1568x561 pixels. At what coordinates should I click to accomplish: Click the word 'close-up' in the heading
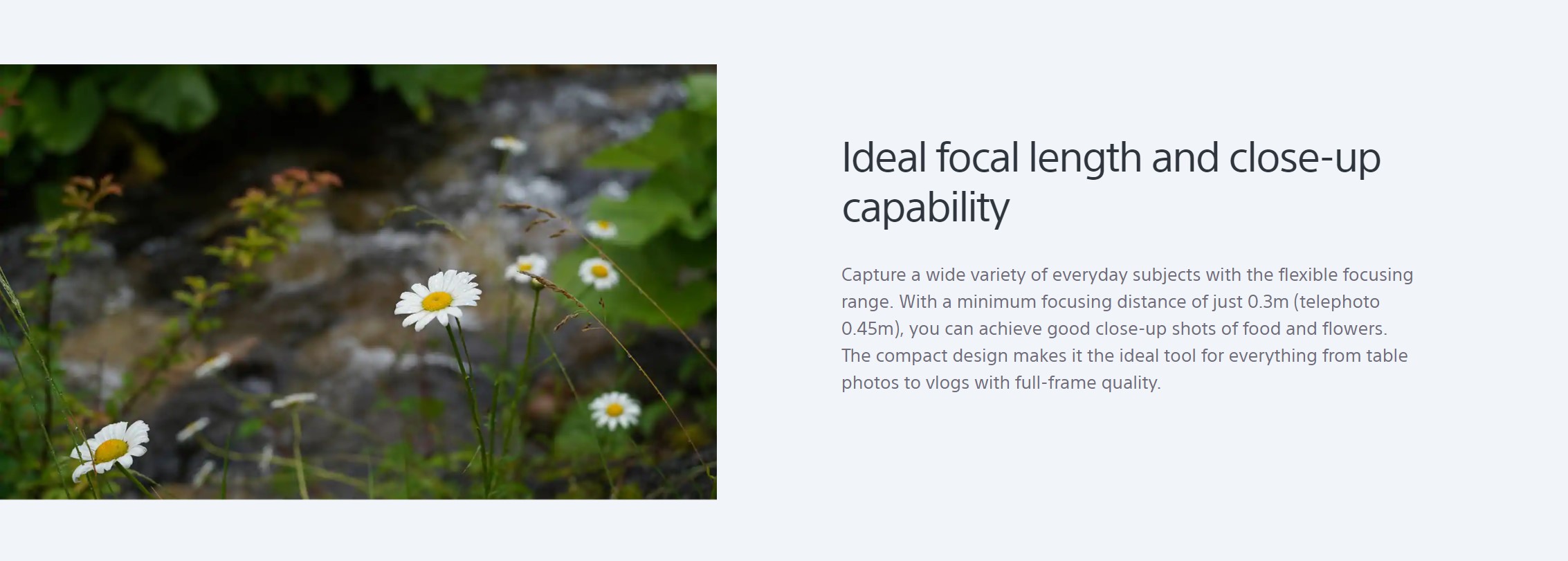pyautogui.click(x=1304, y=158)
